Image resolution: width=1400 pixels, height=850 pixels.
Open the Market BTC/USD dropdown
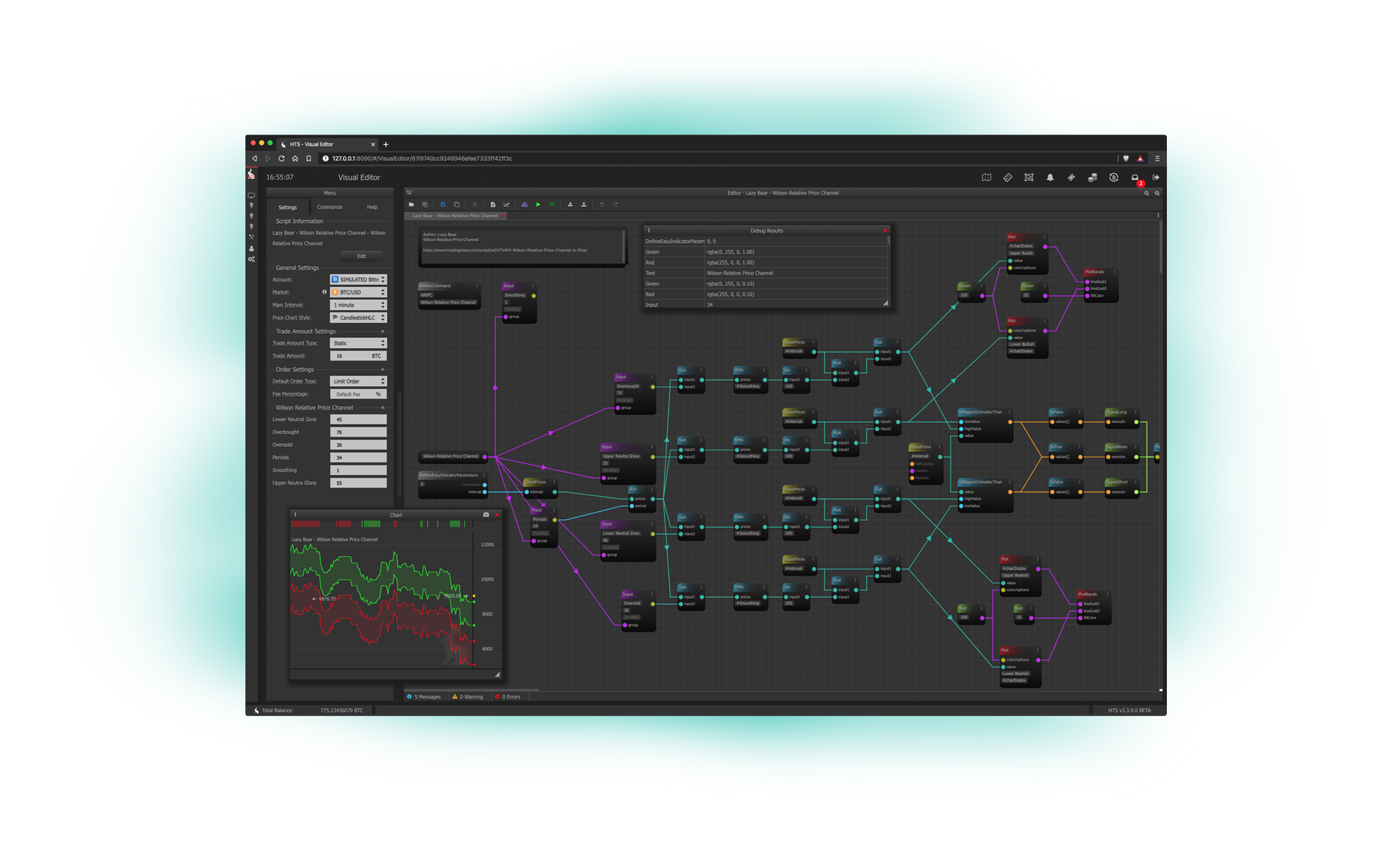click(358, 292)
